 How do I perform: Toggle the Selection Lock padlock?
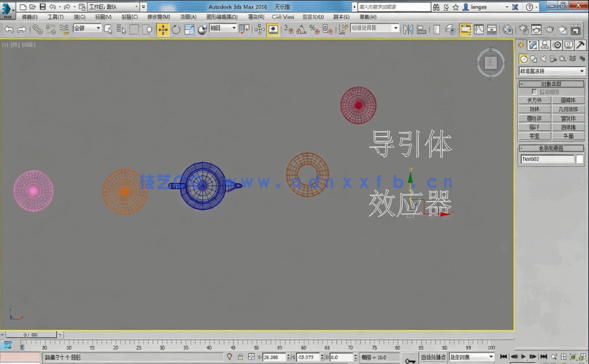[240, 357]
